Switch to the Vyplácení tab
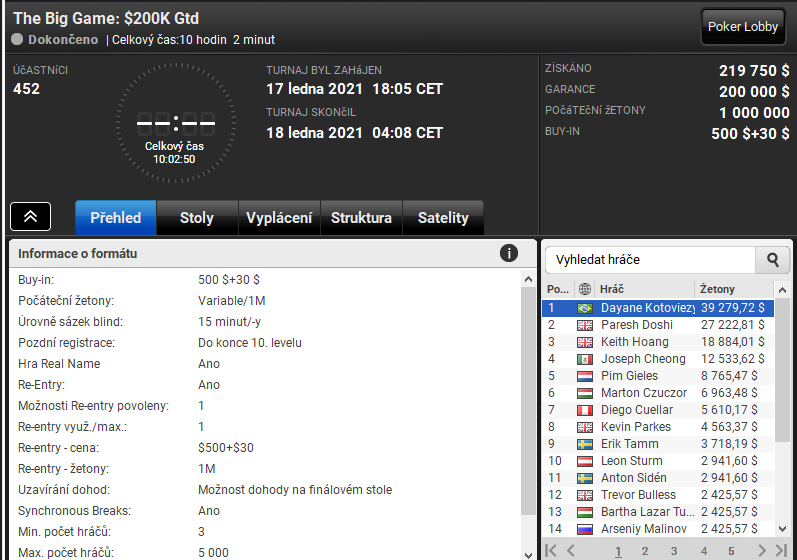The image size is (797, 560). (279, 217)
